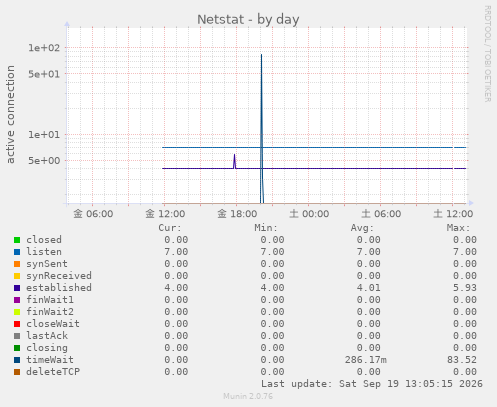Click the '金 18:00' x-axis label
The image size is (497, 407).
click(237, 214)
